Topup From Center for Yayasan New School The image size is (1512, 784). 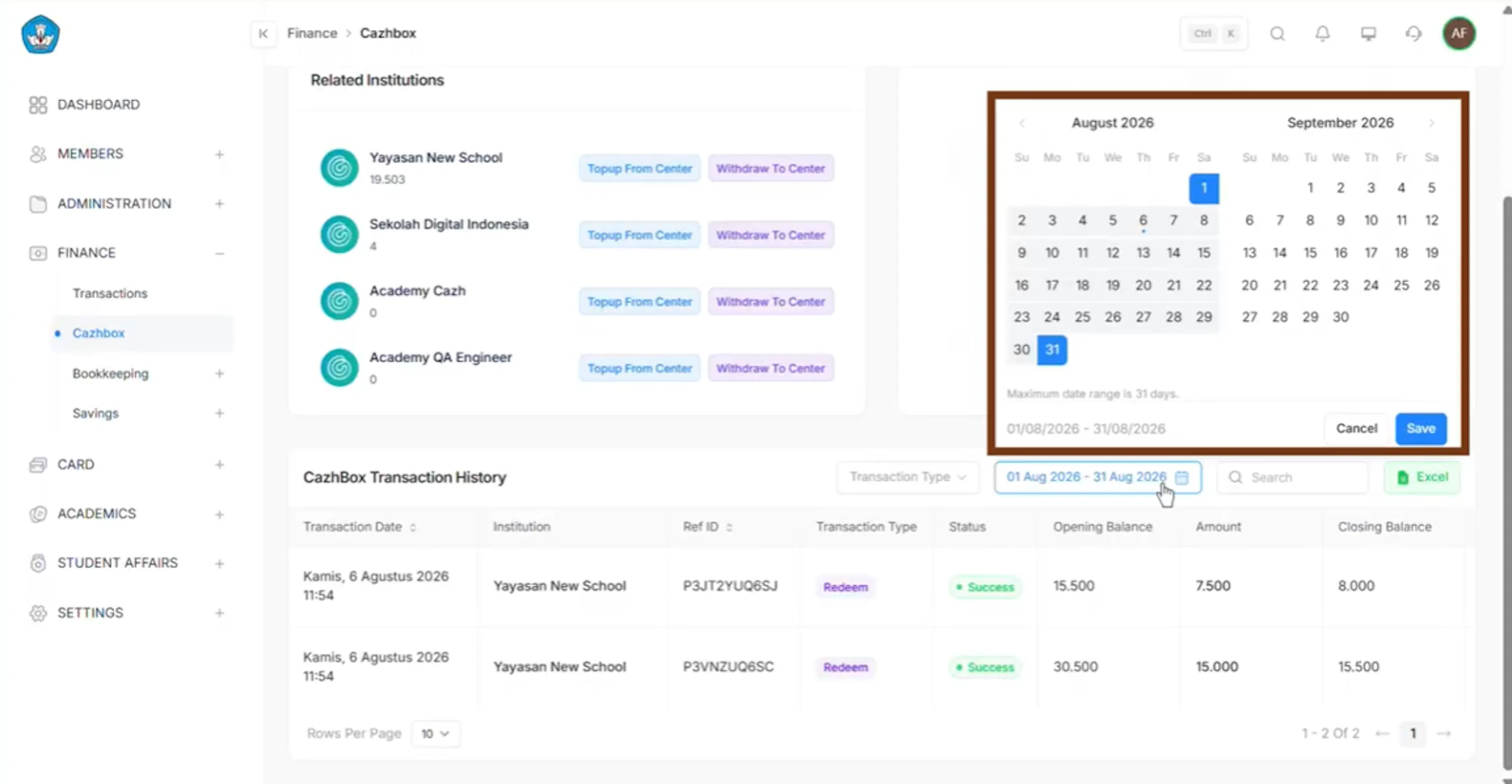pos(640,168)
